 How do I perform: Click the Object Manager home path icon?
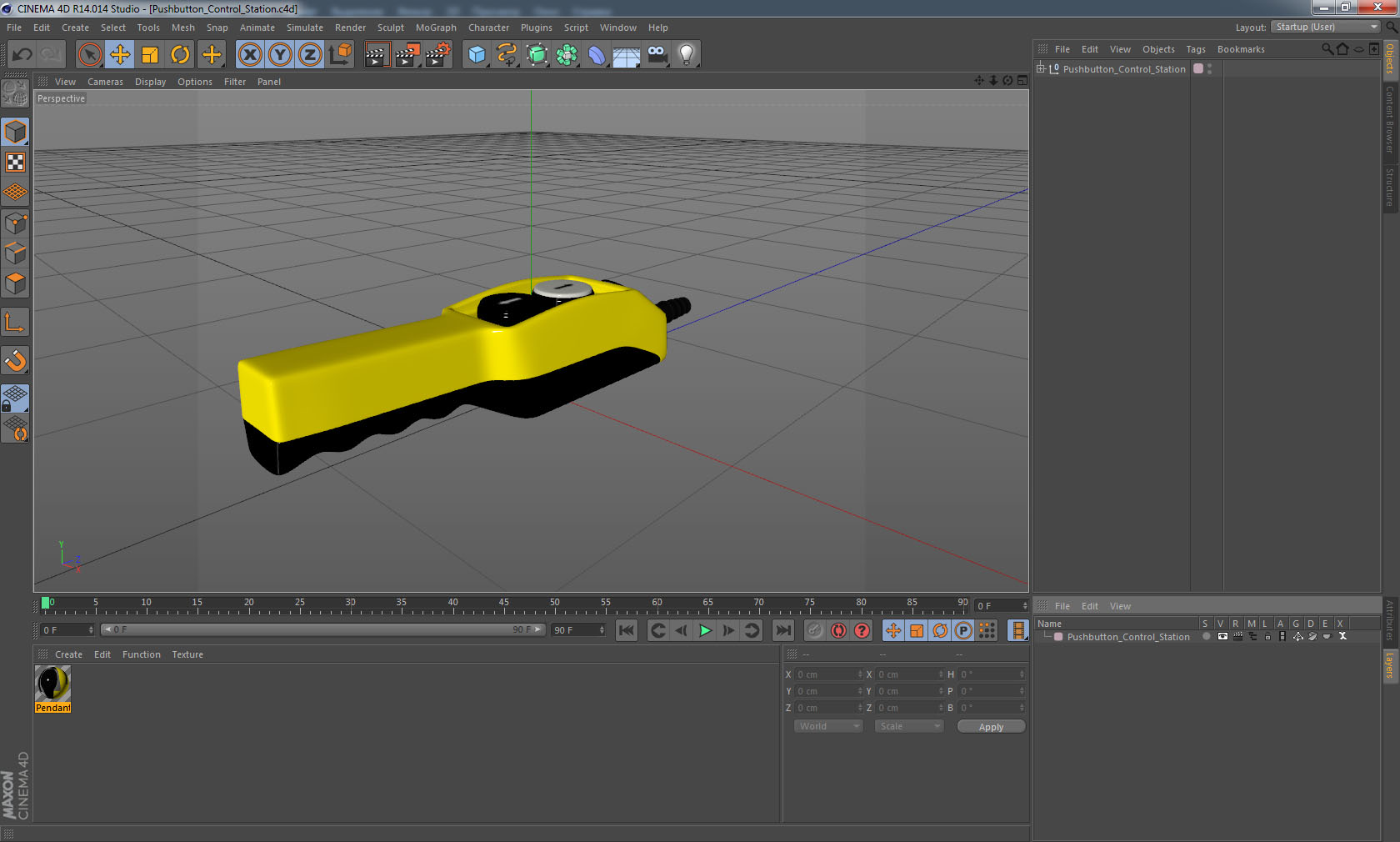pos(1342,48)
